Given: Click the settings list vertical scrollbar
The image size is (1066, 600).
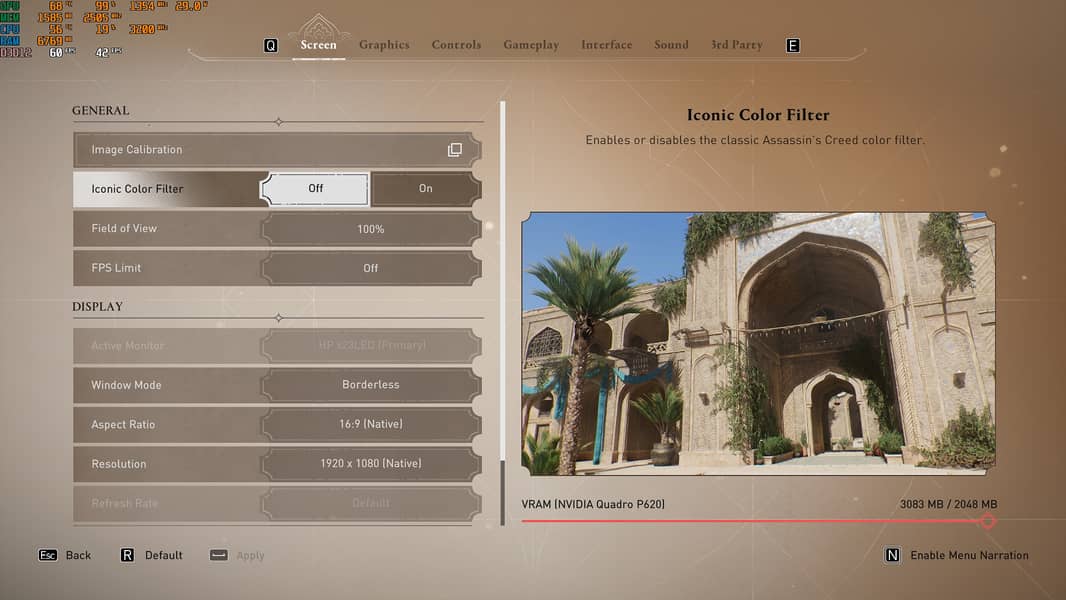Looking at the screenshot, I should click(502, 313).
